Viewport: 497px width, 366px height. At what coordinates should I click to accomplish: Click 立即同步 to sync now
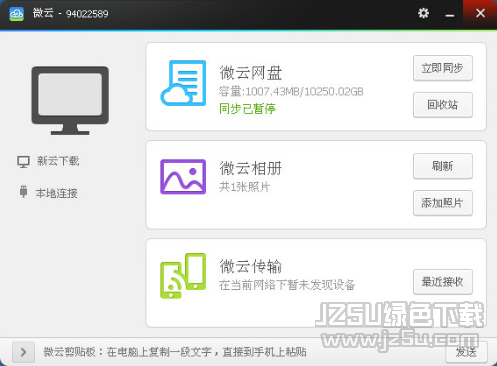(443, 68)
